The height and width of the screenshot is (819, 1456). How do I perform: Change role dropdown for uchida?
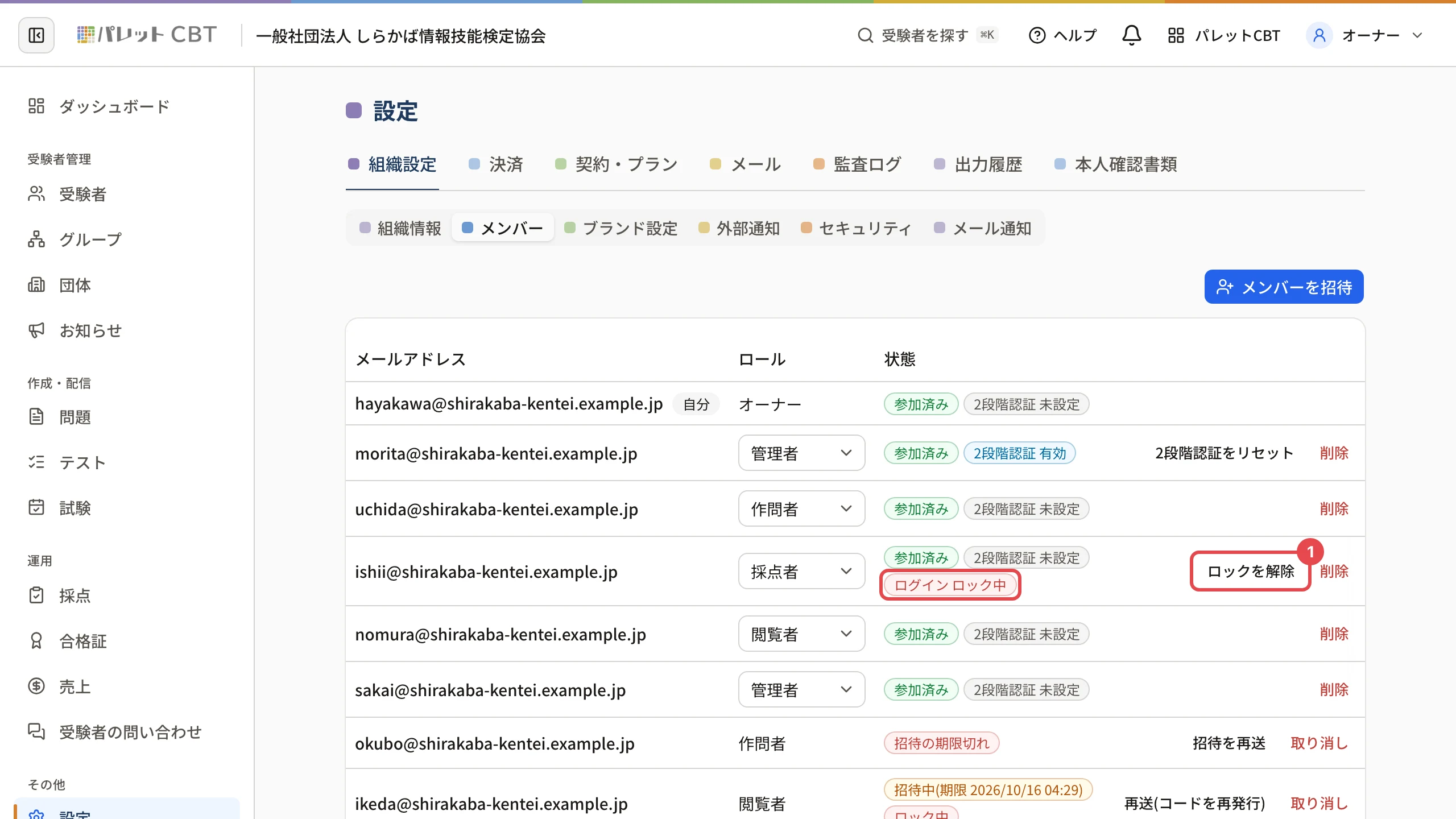coord(801,509)
